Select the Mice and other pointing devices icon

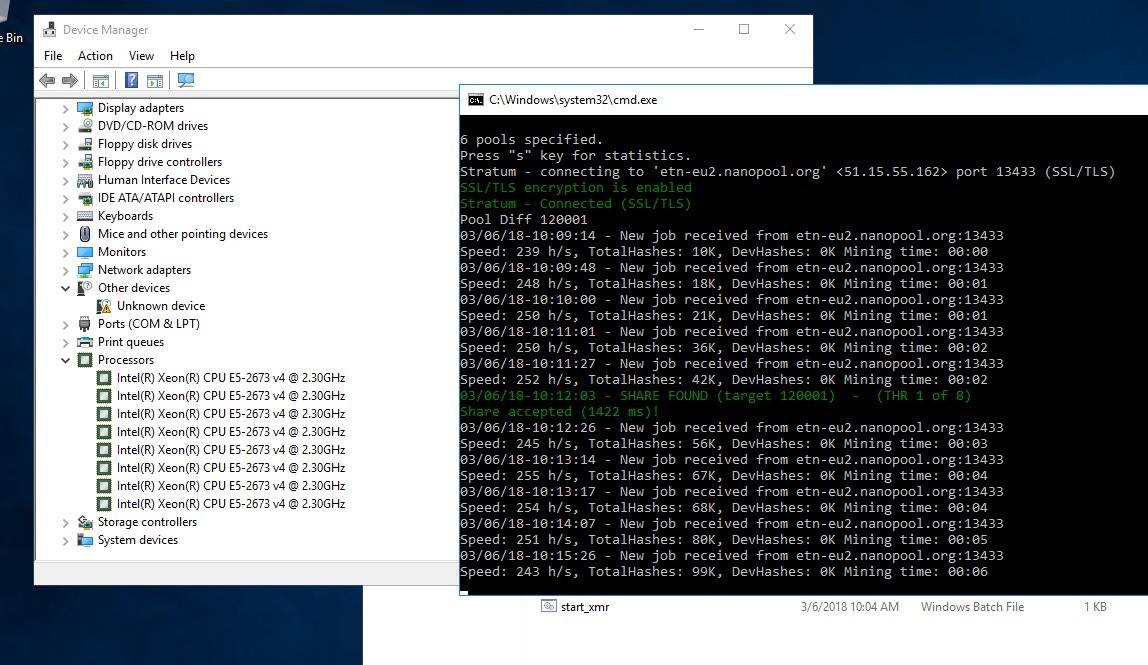pos(85,234)
